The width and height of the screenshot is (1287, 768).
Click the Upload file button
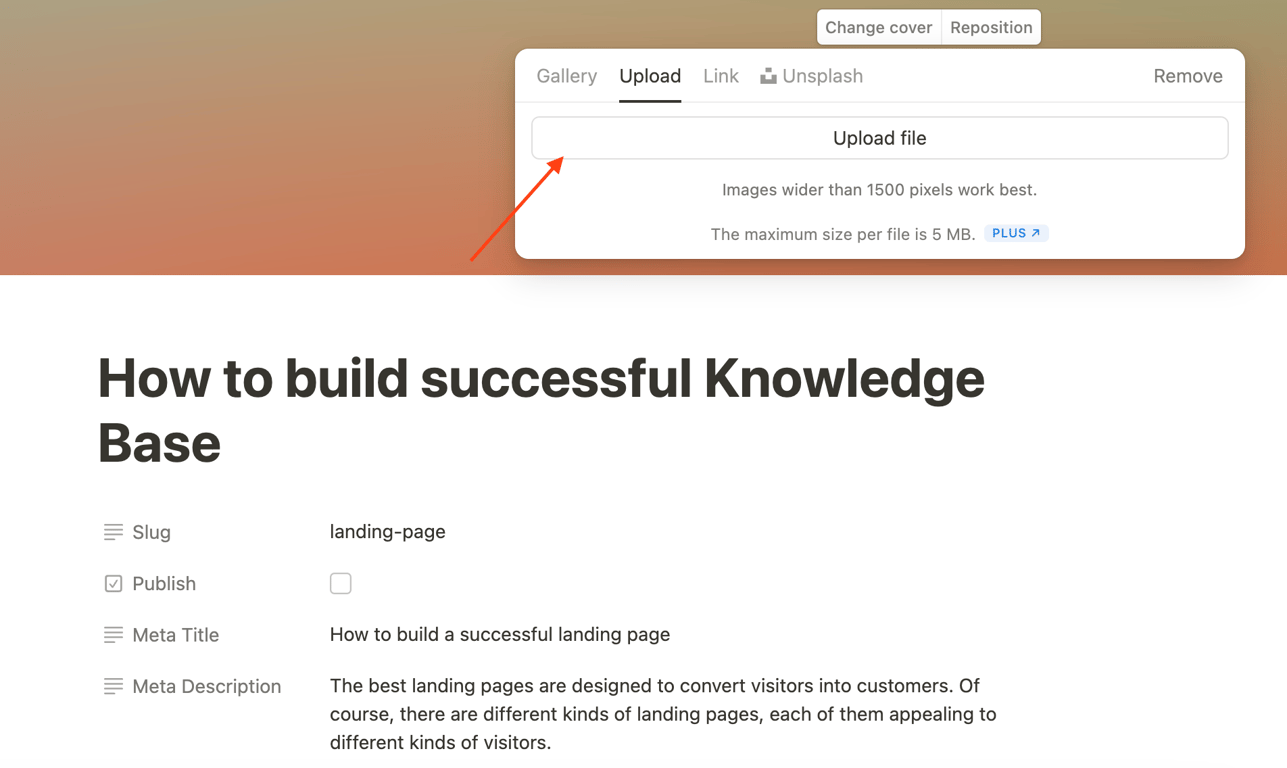pos(879,138)
